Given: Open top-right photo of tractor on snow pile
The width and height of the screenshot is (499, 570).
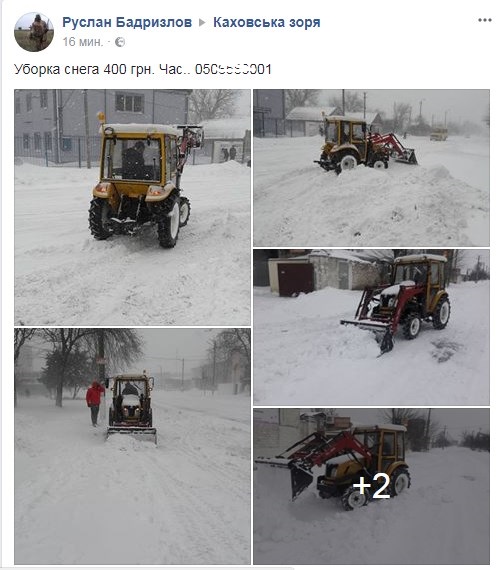Looking at the screenshot, I should click(371, 168).
